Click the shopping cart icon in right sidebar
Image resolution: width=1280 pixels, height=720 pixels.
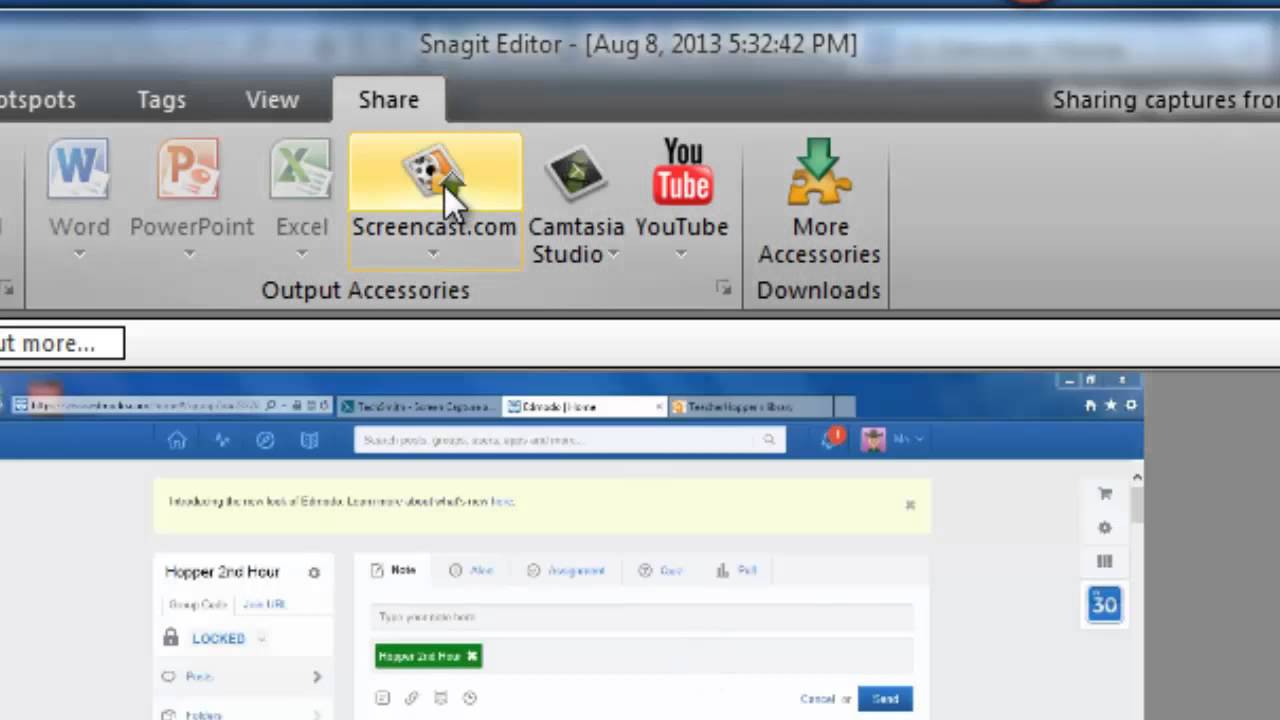tap(1105, 494)
